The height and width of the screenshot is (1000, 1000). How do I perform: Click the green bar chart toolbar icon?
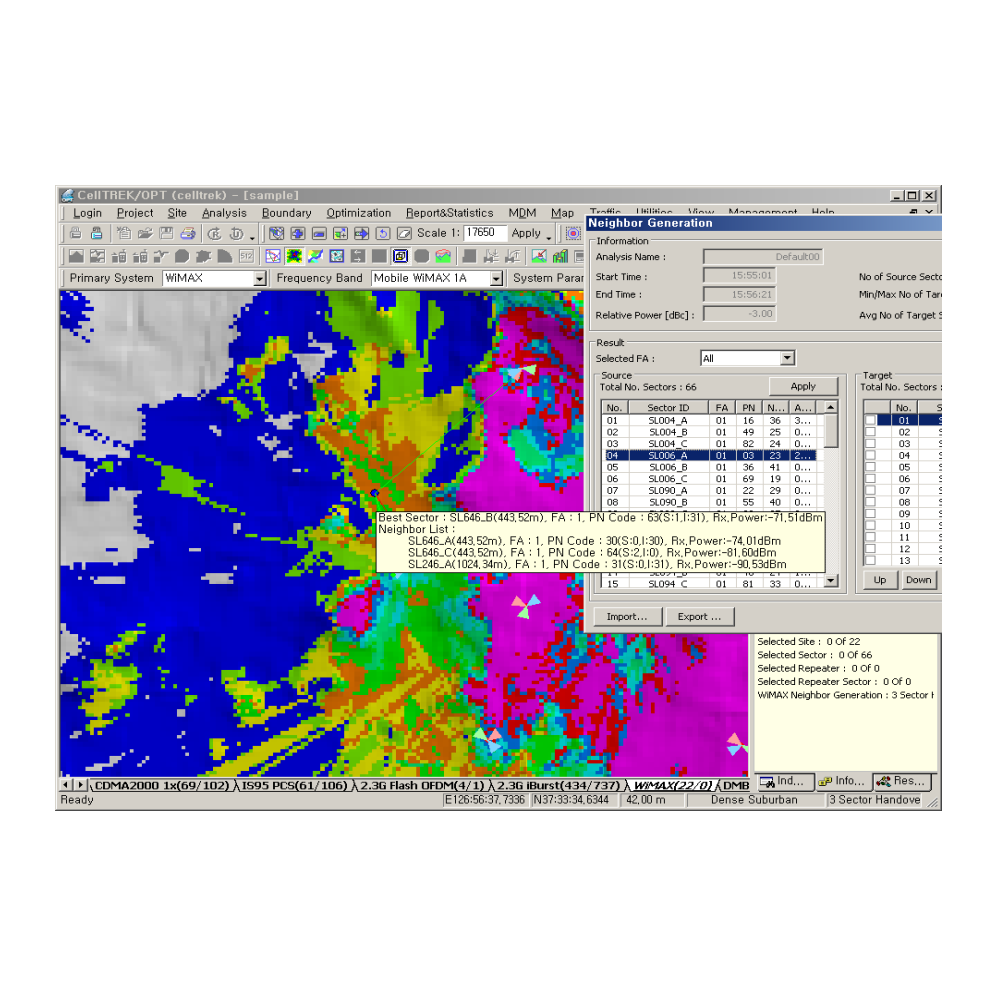(x=561, y=257)
